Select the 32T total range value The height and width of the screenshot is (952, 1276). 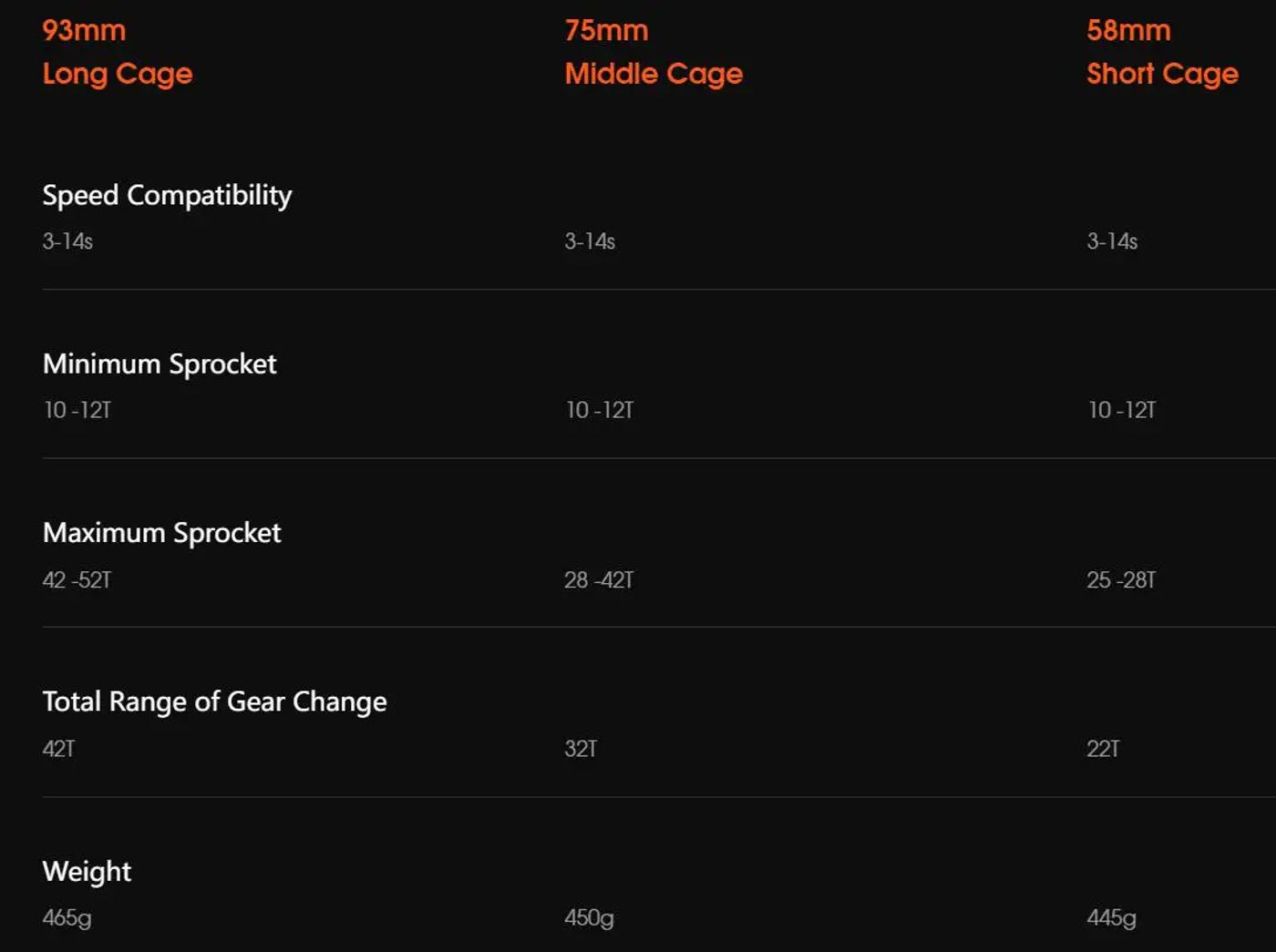581,749
